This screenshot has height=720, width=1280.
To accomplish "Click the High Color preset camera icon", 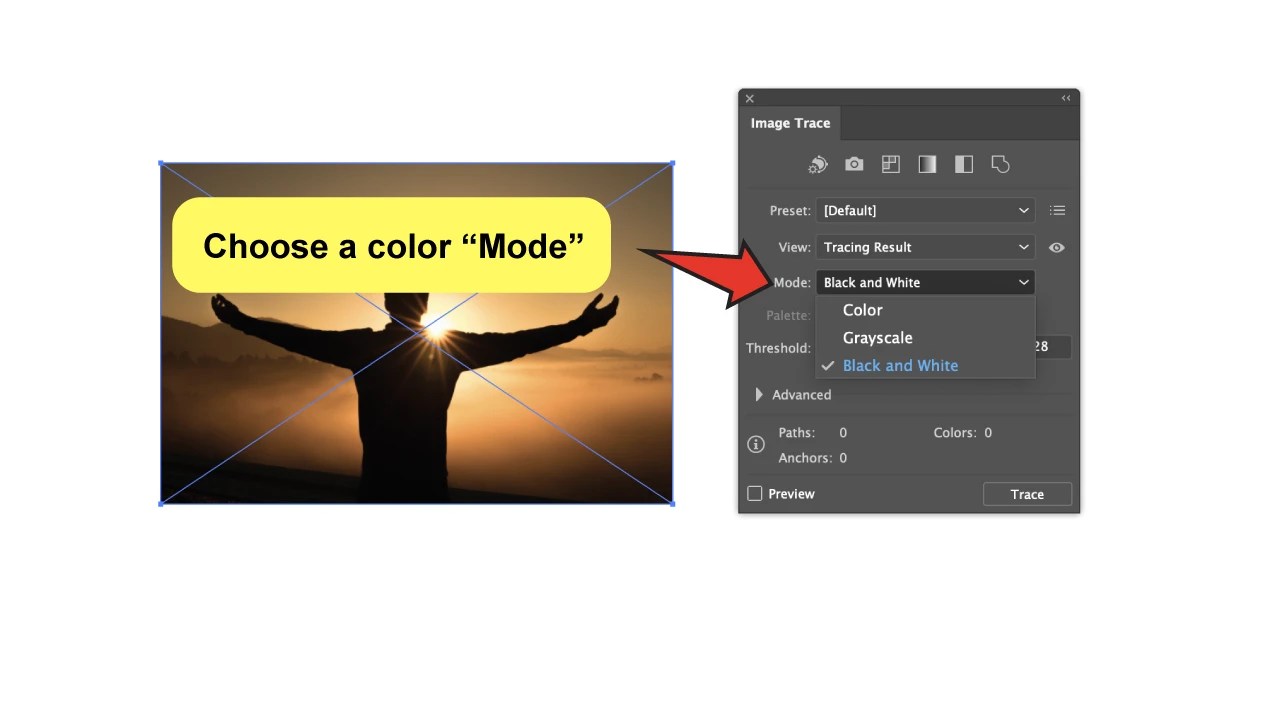I will pos(853,164).
